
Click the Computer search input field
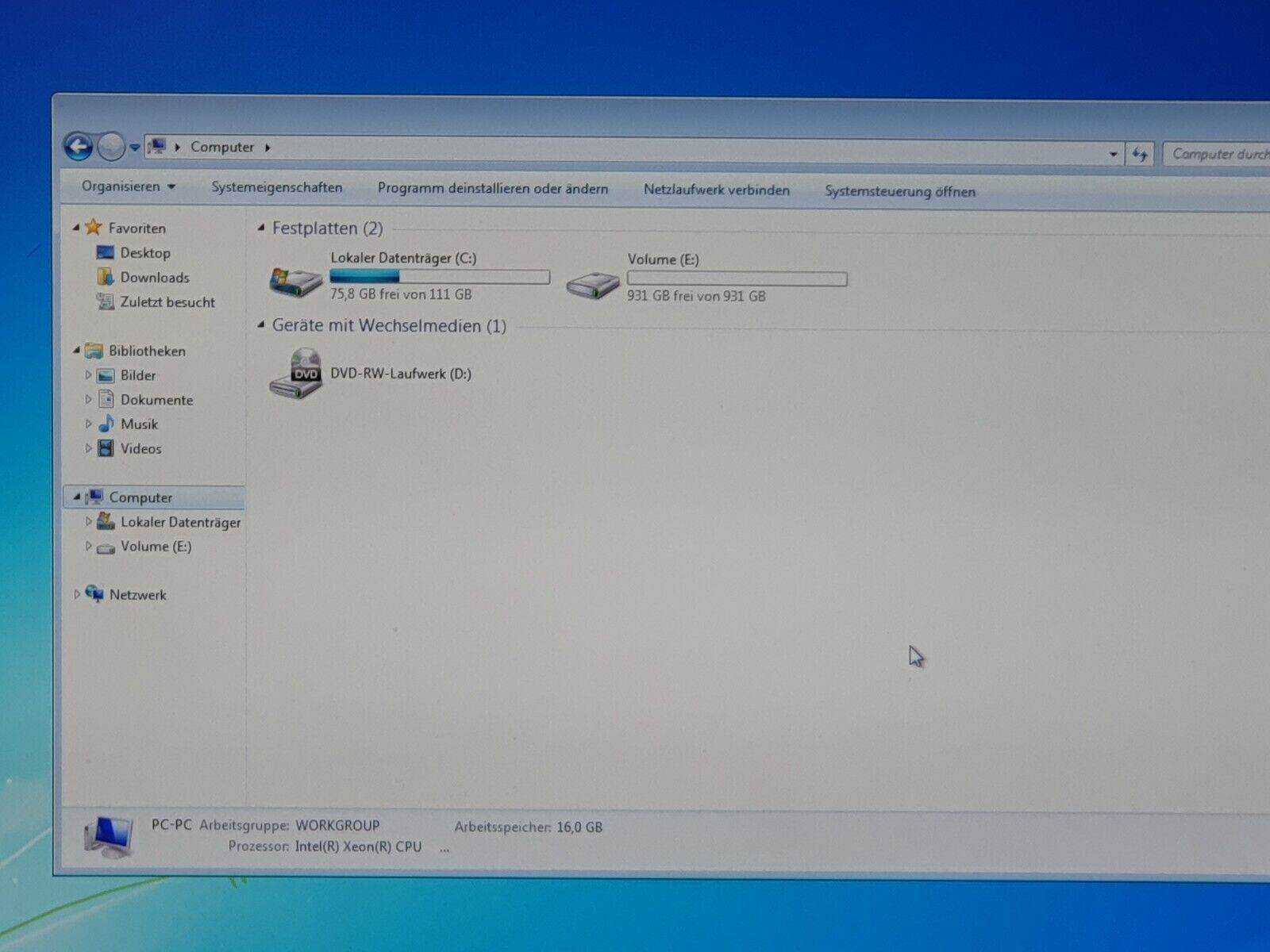[x=1218, y=154]
